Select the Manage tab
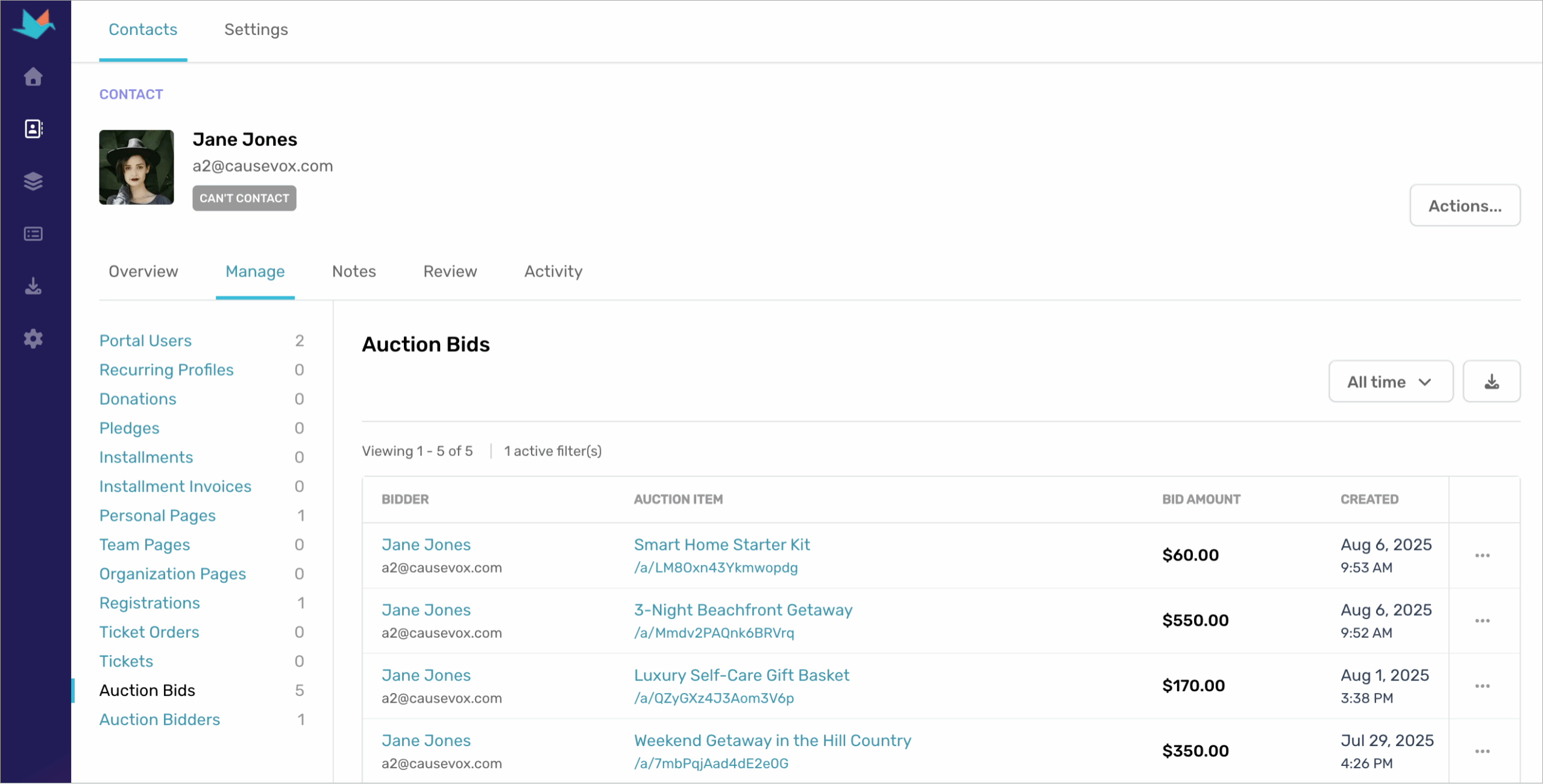1543x784 pixels. coord(255,271)
